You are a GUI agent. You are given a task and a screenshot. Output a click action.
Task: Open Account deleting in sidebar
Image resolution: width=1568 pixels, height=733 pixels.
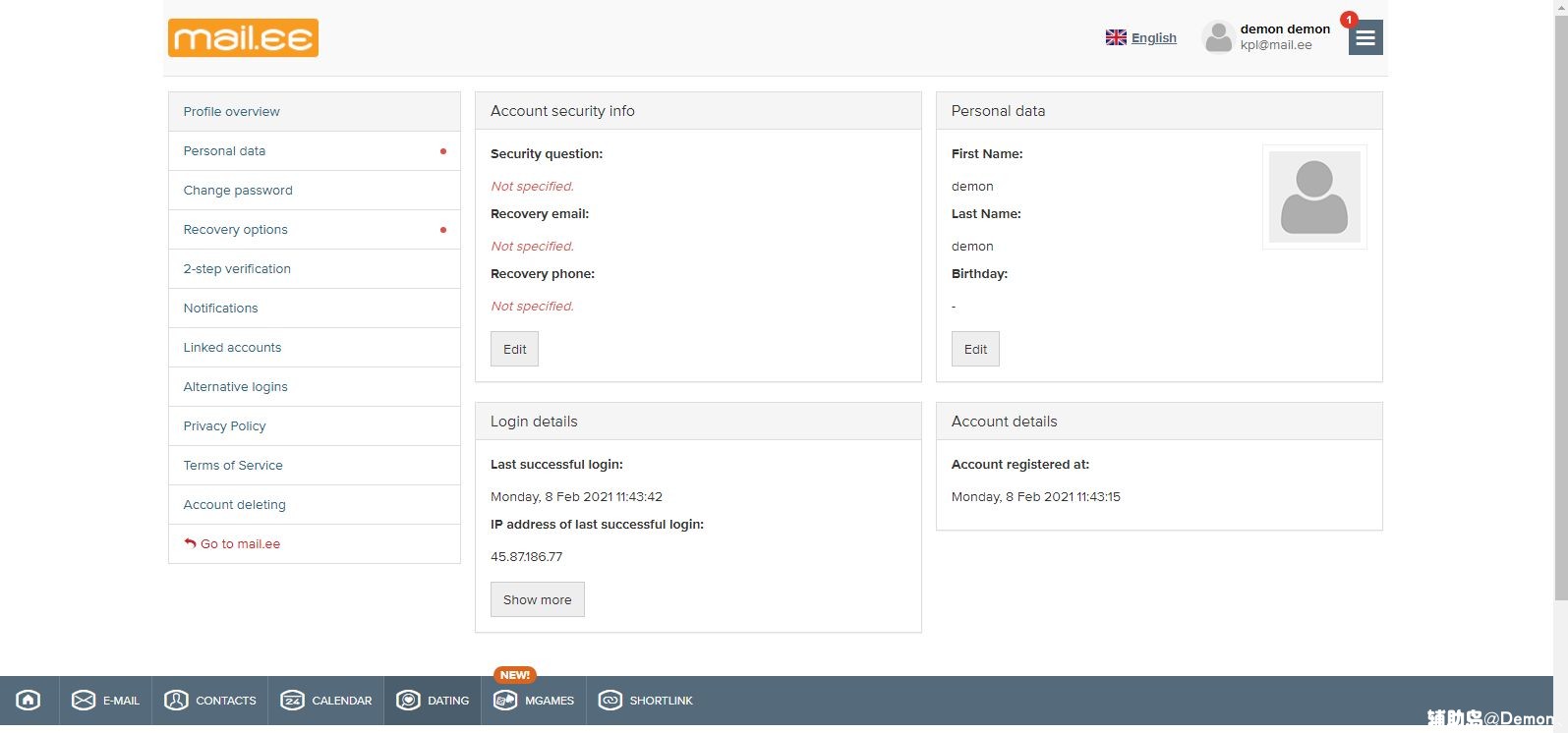pos(315,505)
